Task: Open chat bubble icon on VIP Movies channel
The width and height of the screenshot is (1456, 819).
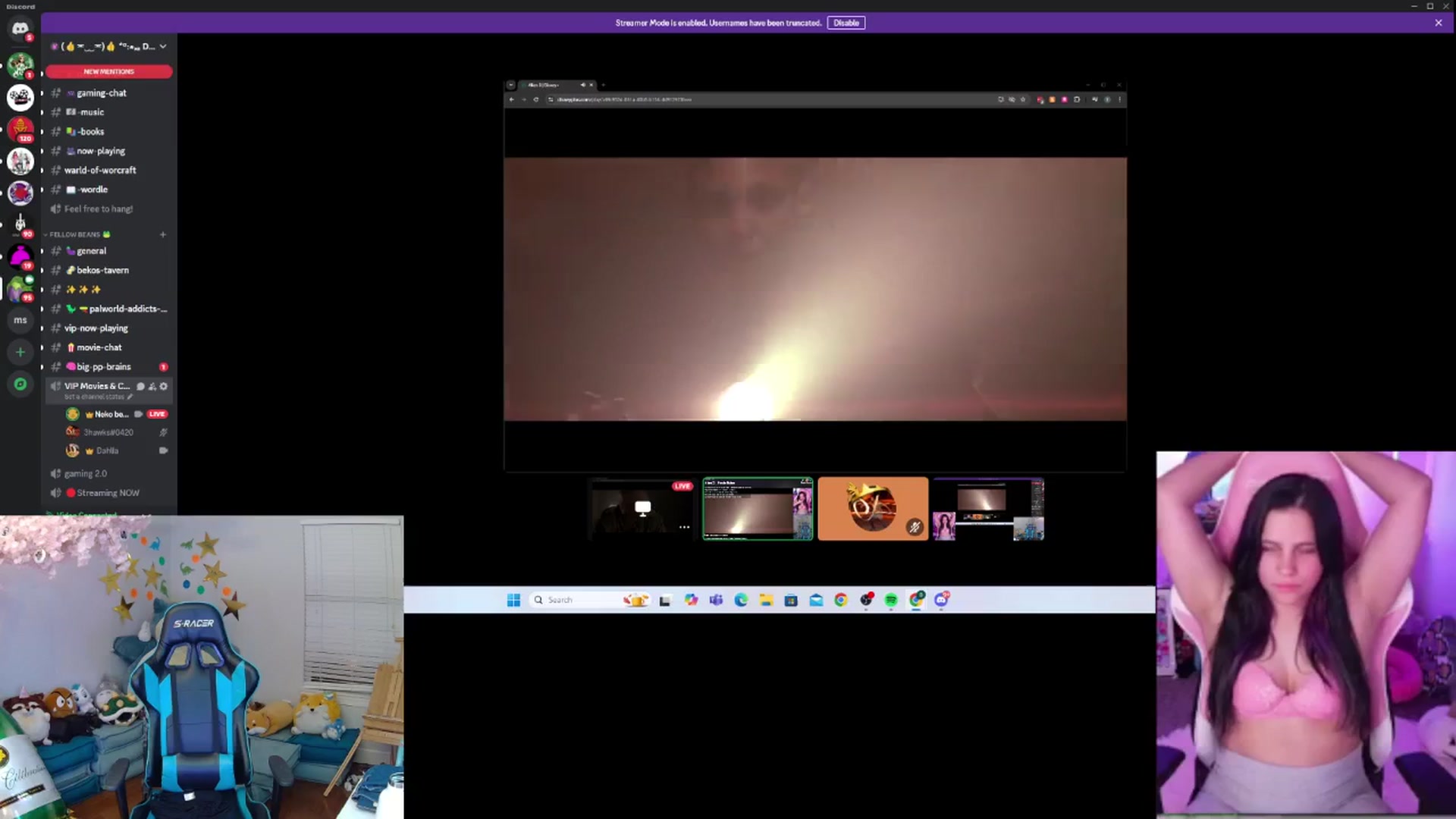Action: 140,386
